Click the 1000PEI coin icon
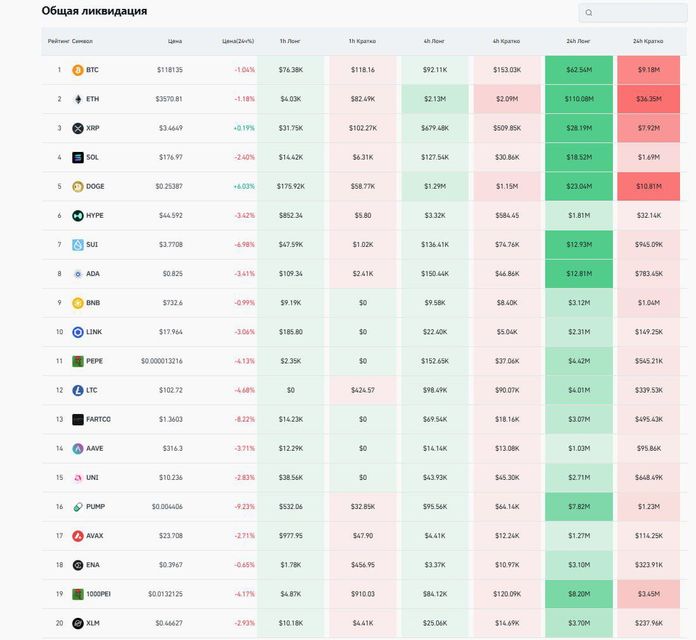The width and height of the screenshot is (696, 640). point(78,594)
